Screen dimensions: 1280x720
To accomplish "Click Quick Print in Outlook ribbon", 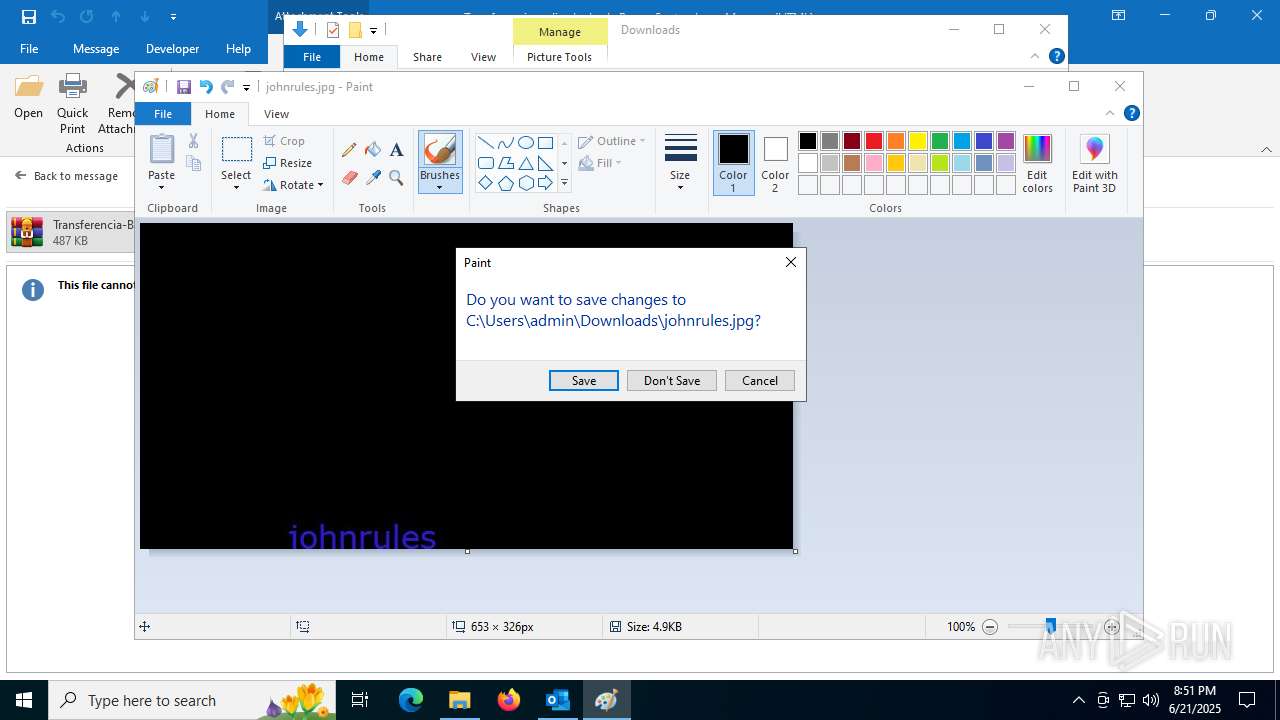I will coord(72,104).
